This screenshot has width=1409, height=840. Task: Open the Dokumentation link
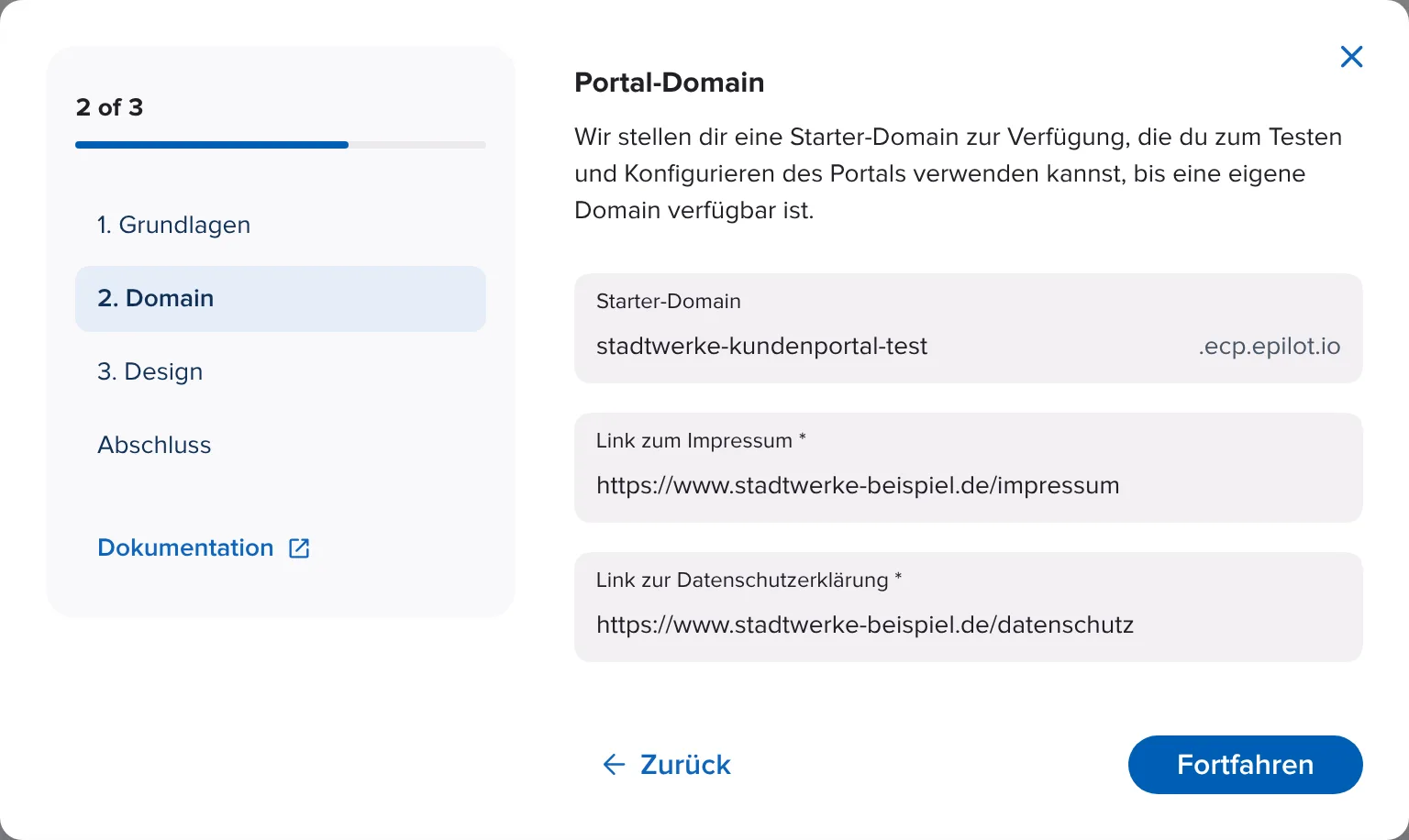tap(185, 548)
